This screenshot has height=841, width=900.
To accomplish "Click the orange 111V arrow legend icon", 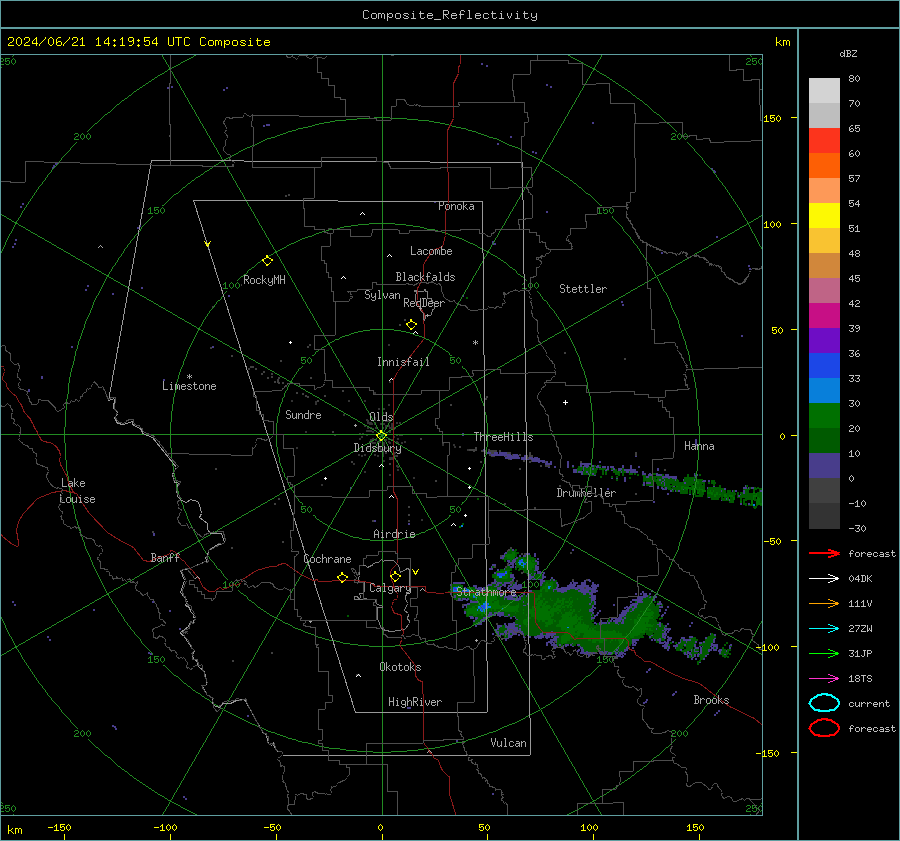I will click(x=824, y=603).
